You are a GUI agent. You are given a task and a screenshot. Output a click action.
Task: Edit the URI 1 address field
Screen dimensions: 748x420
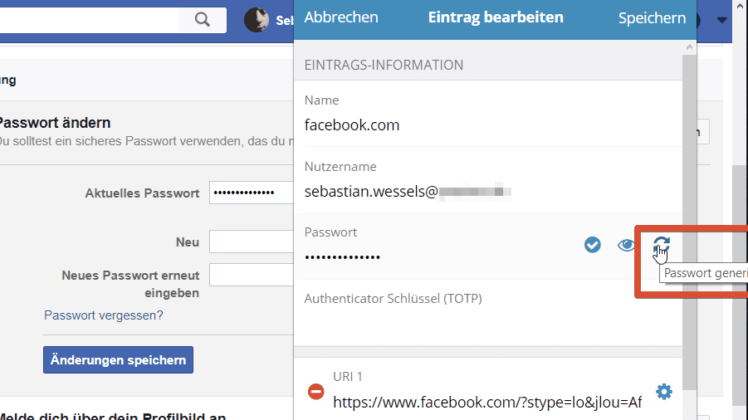(x=487, y=401)
